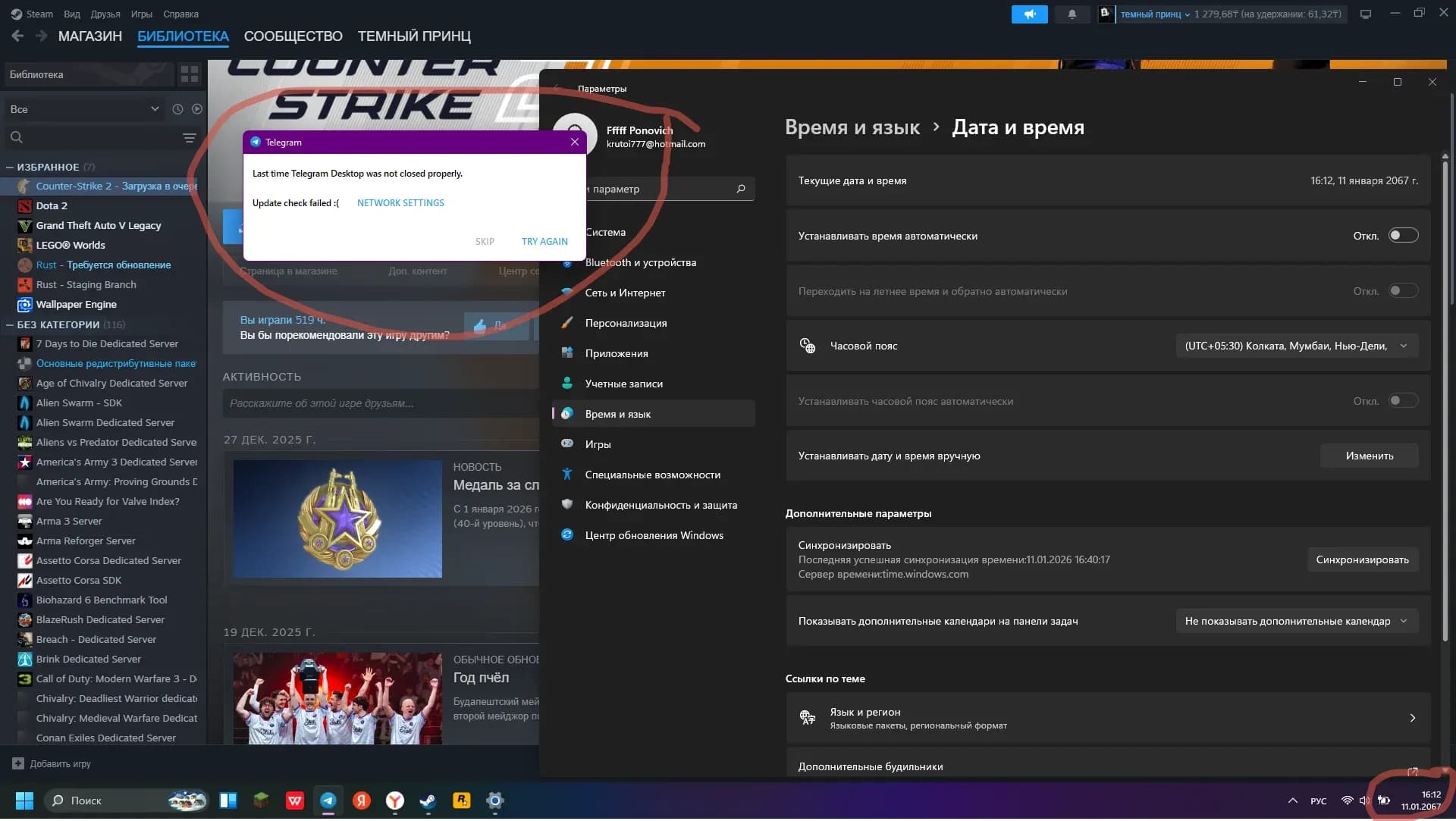Click TRY AGAIN in Telegram dialog
Viewport: 1456px width, 821px height.
(x=544, y=241)
